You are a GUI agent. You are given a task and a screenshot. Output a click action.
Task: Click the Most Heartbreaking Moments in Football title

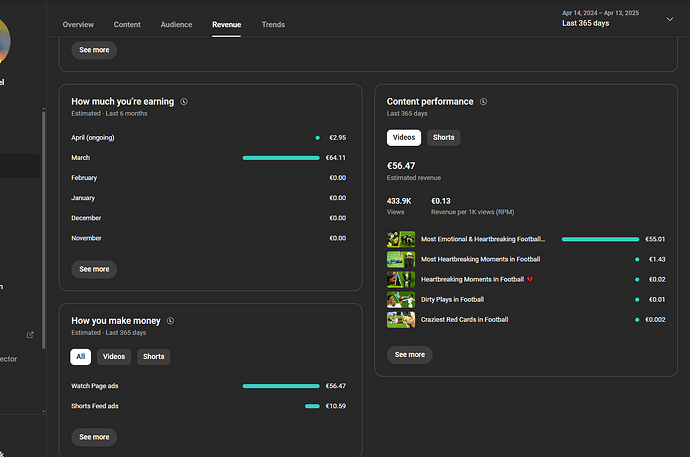(x=481, y=260)
